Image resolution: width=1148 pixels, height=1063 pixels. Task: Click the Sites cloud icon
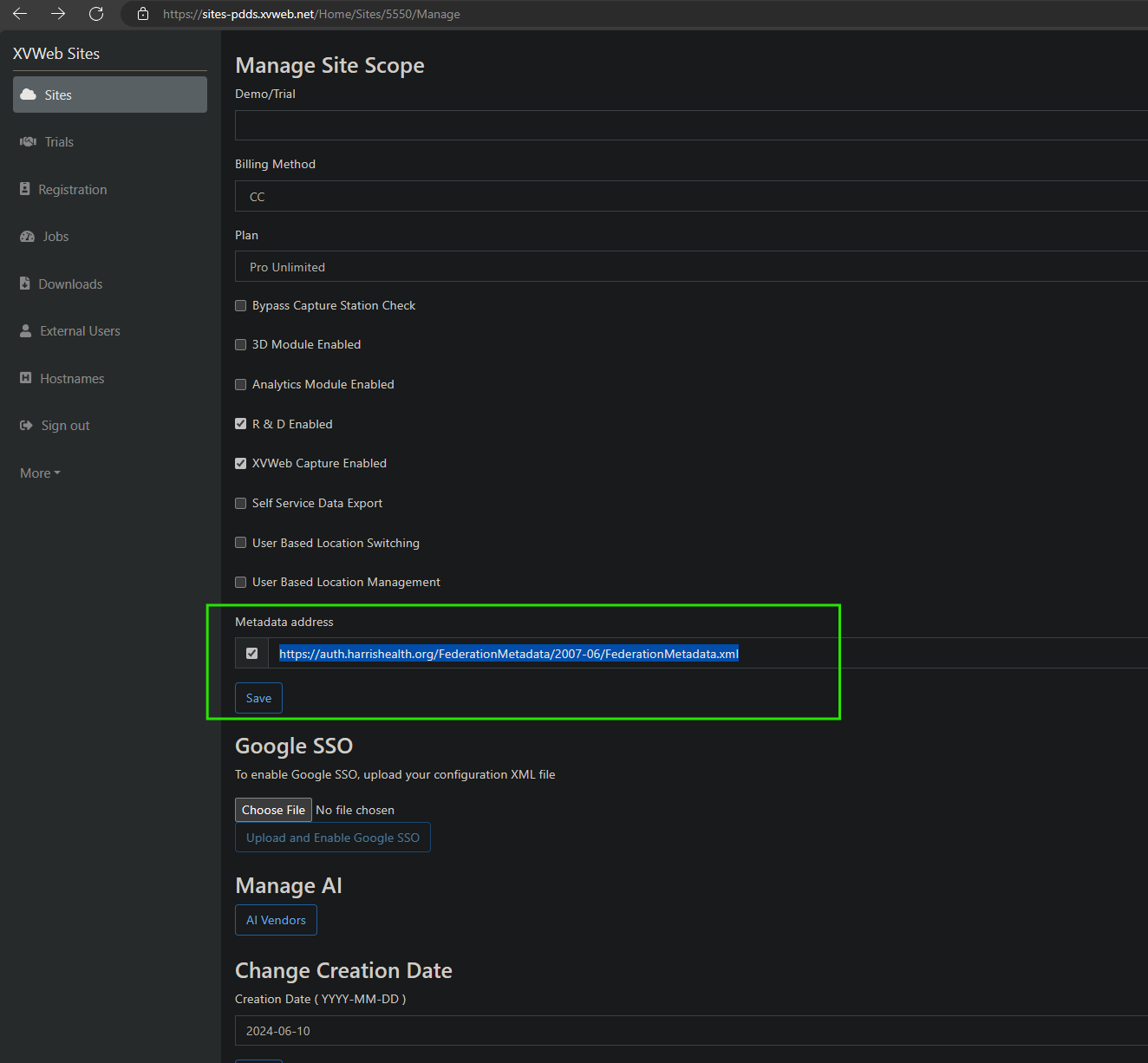28,95
